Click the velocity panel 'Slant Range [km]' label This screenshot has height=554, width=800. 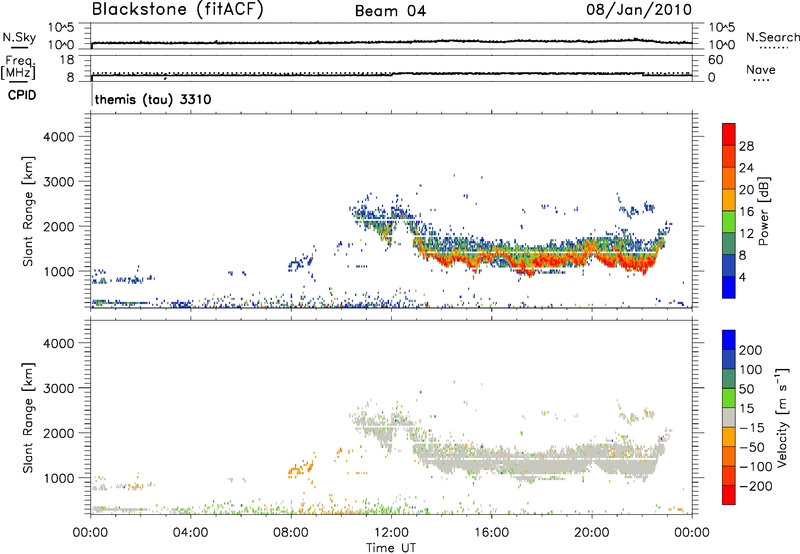pyautogui.click(x=28, y=417)
